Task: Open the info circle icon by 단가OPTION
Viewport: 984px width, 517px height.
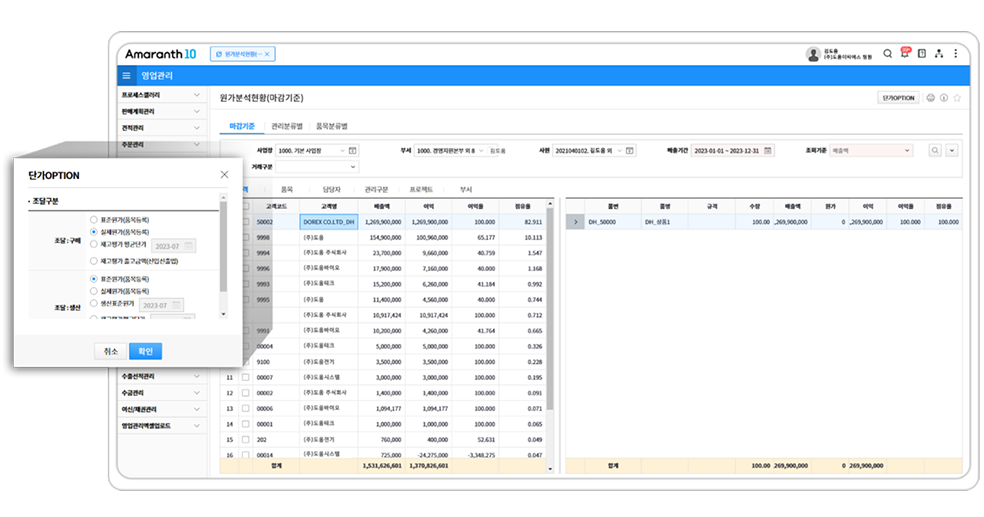Action: coord(944,98)
